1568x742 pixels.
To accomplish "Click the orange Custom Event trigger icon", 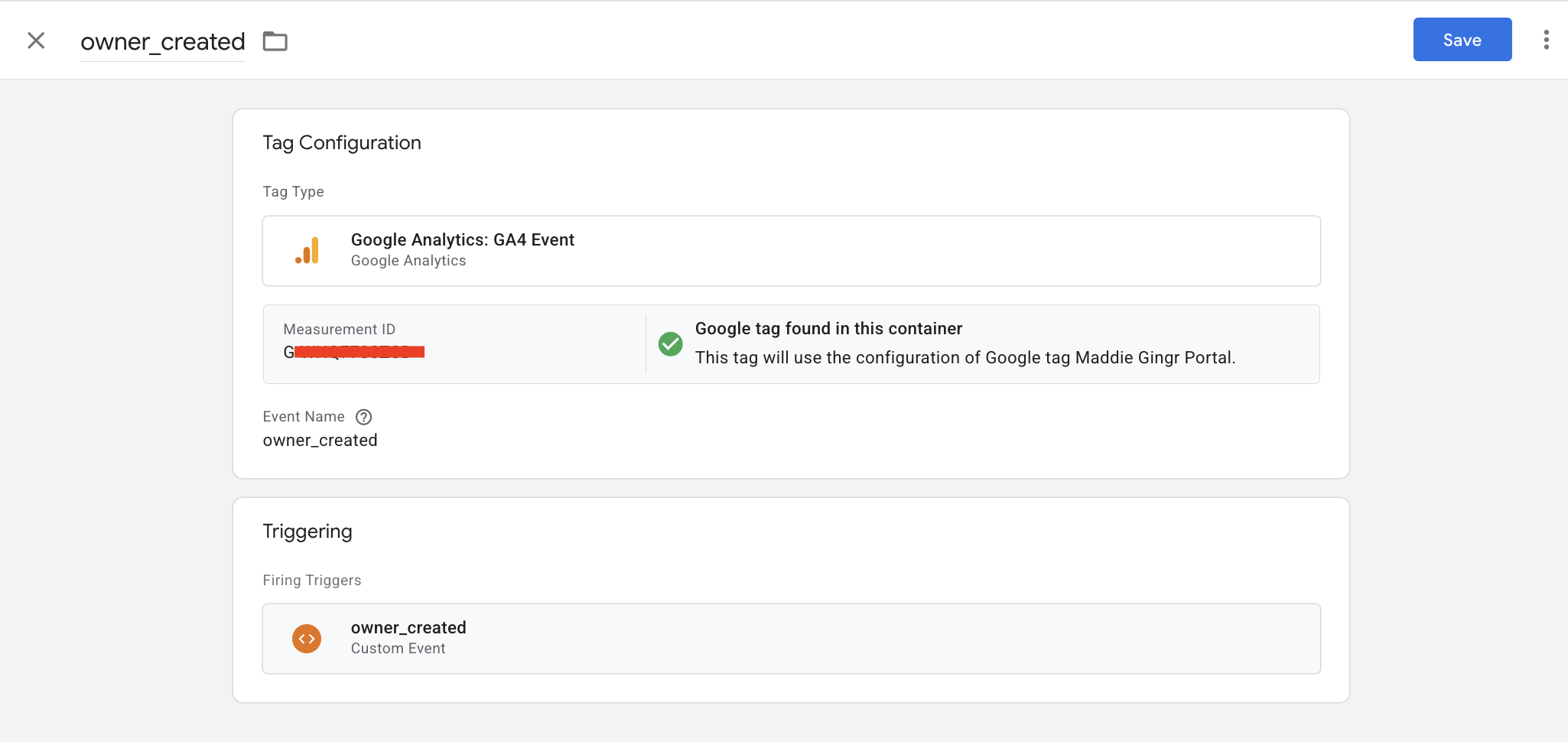I will (x=307, y=639).
